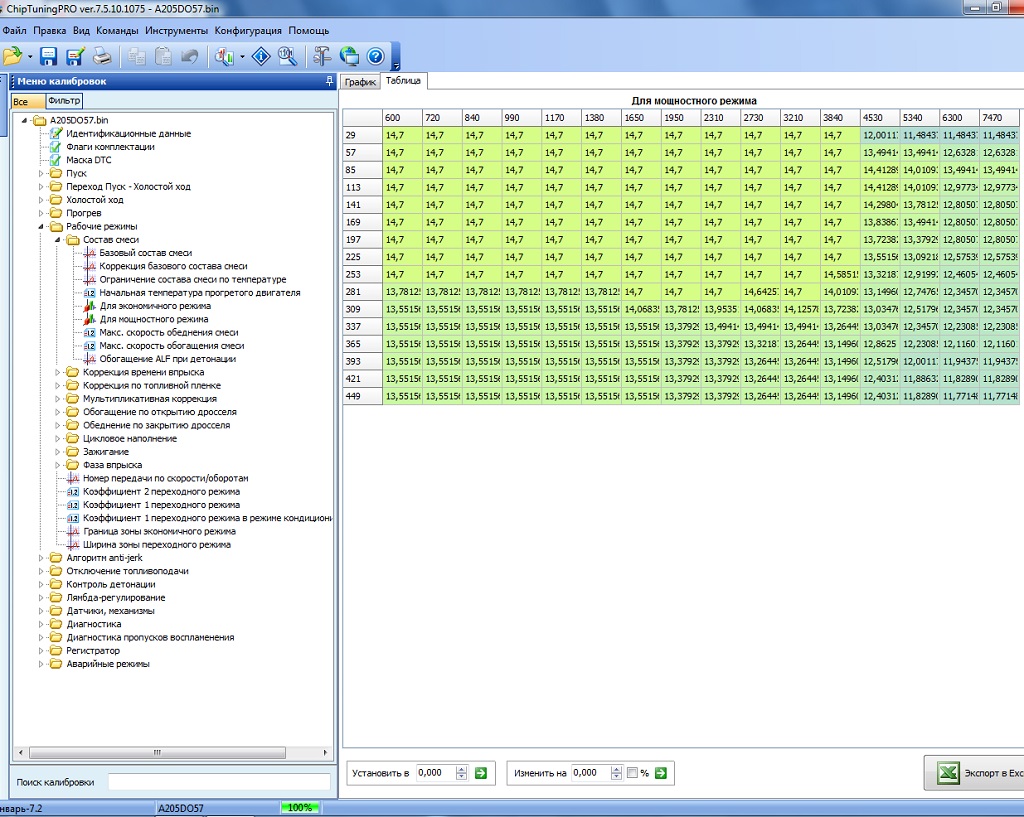Image resolution: width=1024 pixels, height=817 pixels.
Task: Apply 'Установить в' value with green arrow
Action: (480, 773)
